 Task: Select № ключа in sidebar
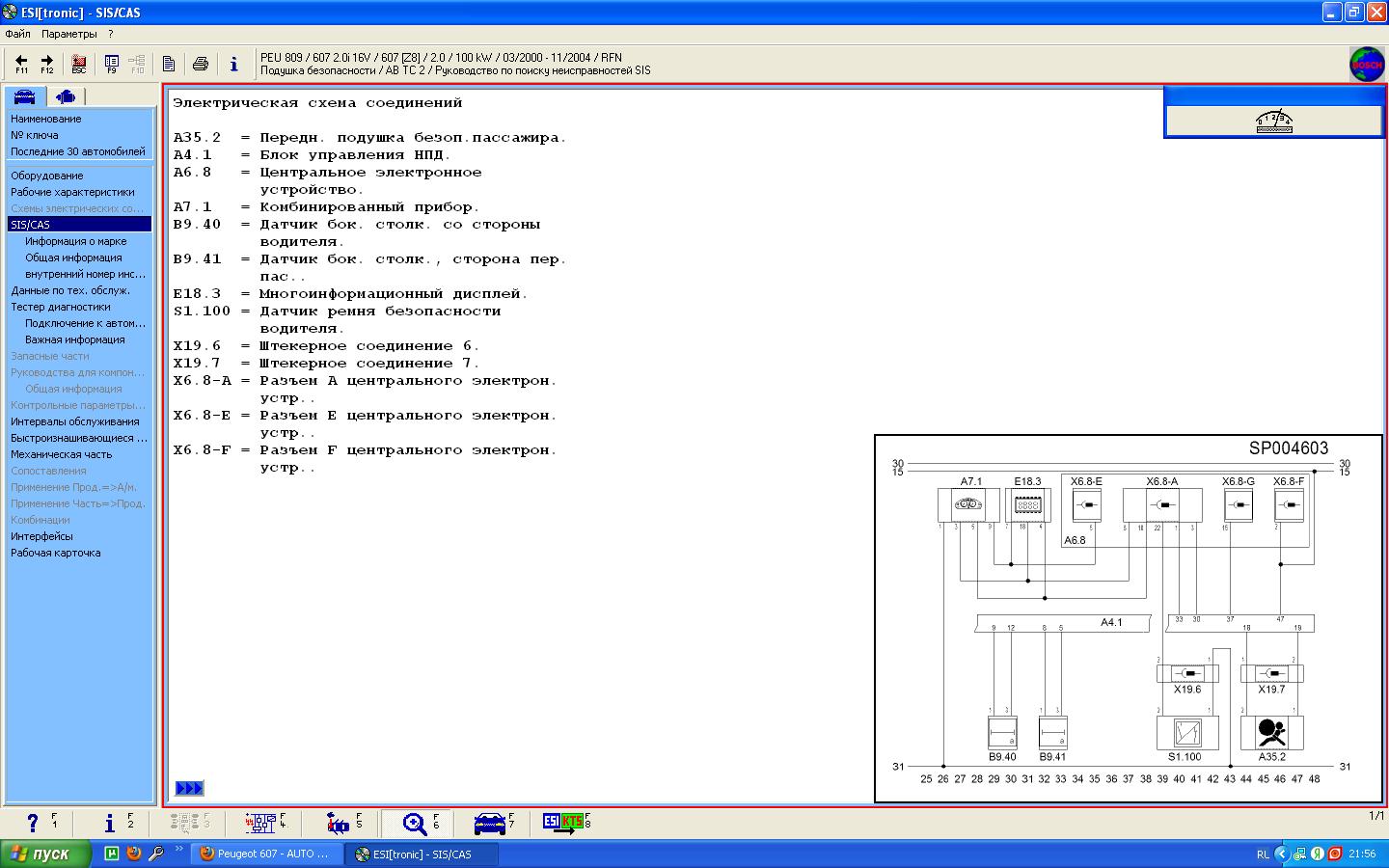tap(35, 135)
